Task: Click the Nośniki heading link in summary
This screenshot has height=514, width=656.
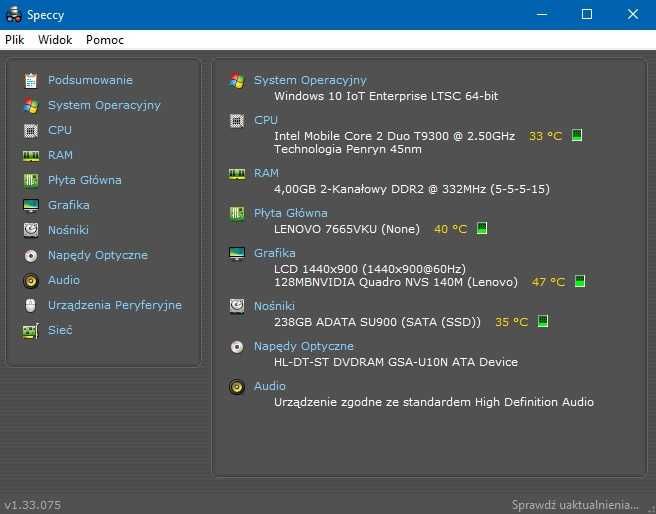Action: pyautogui.click(x=274, y=306)
